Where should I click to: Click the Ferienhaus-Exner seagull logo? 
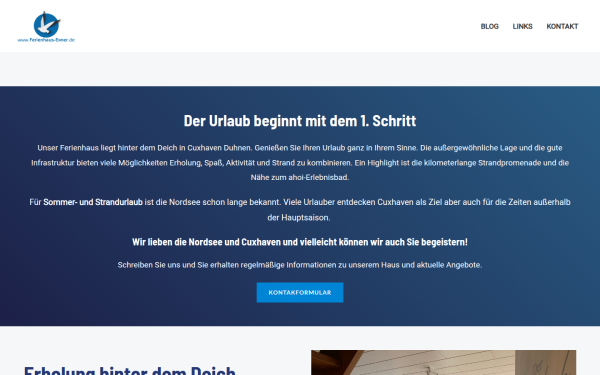click(x=46, y=26)
